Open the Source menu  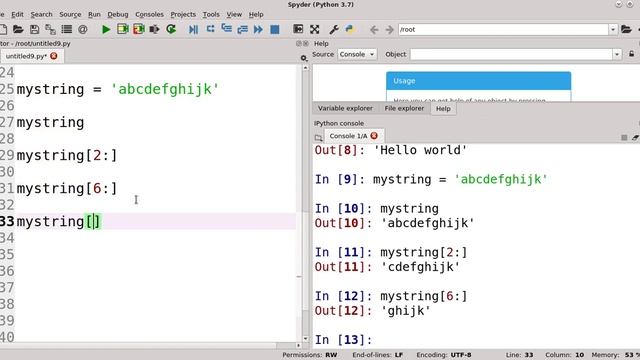pos(70,14)
